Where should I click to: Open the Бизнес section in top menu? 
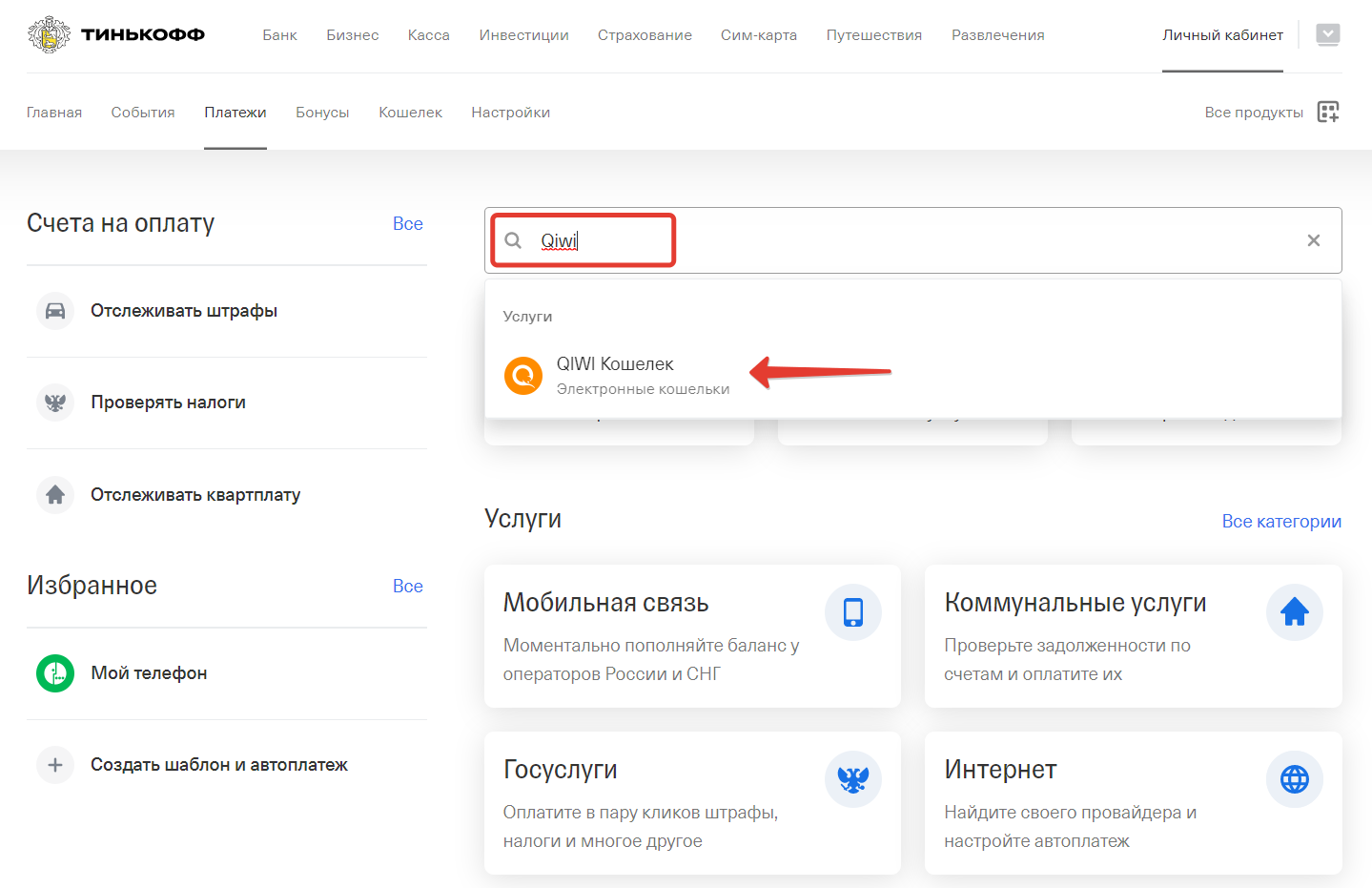pyautogui.click(x=353, y=35)
